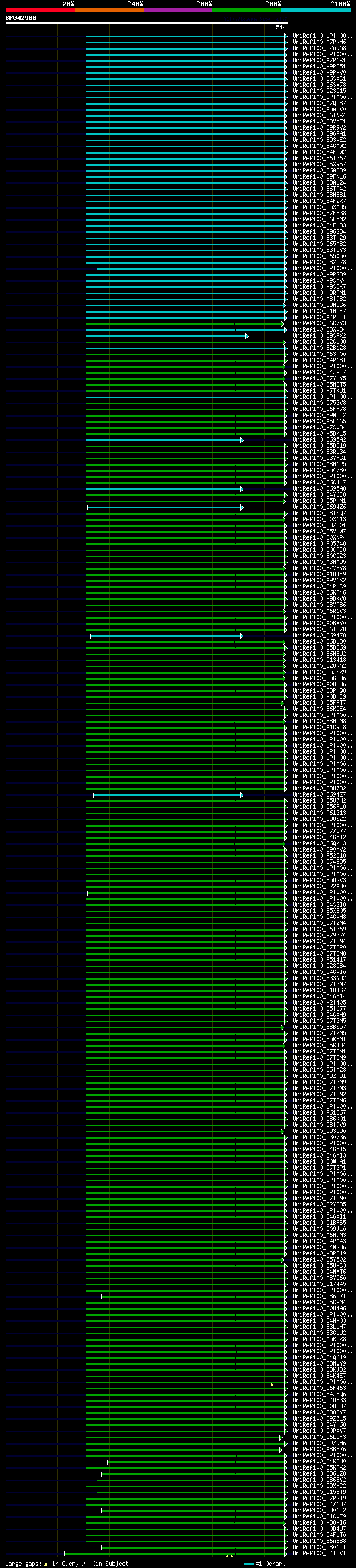Click label UniRef100_Q695A2
The image size is (356, 1568).
[x=319, y=439]
